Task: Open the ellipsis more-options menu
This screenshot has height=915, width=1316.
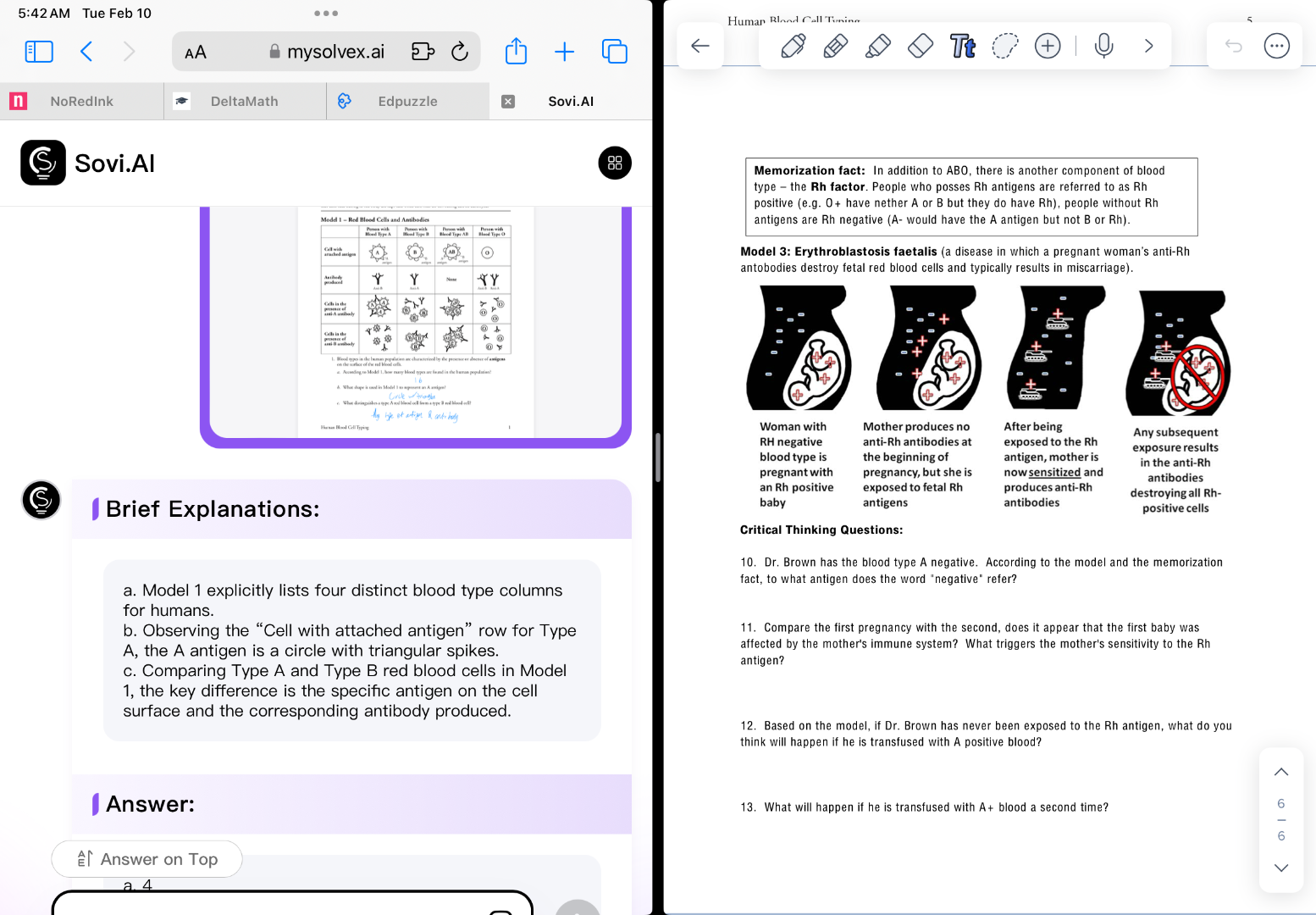Action: click(x=1276, y=46)
